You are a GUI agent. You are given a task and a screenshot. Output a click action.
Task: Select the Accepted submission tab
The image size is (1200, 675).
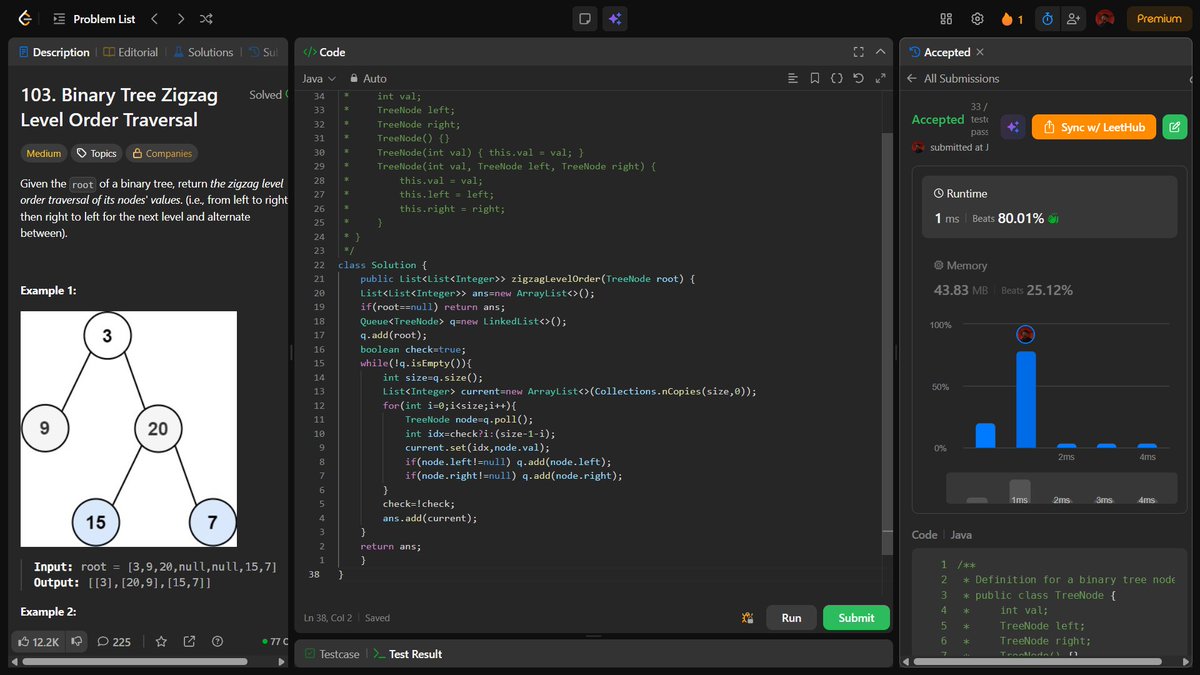pos(939,52)
